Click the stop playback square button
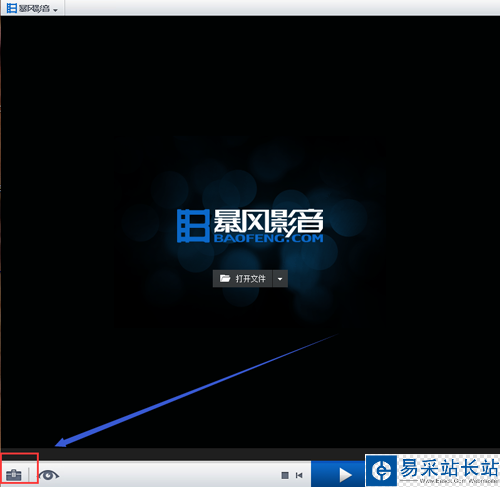The image size is (500, 487). click(285, 475)
